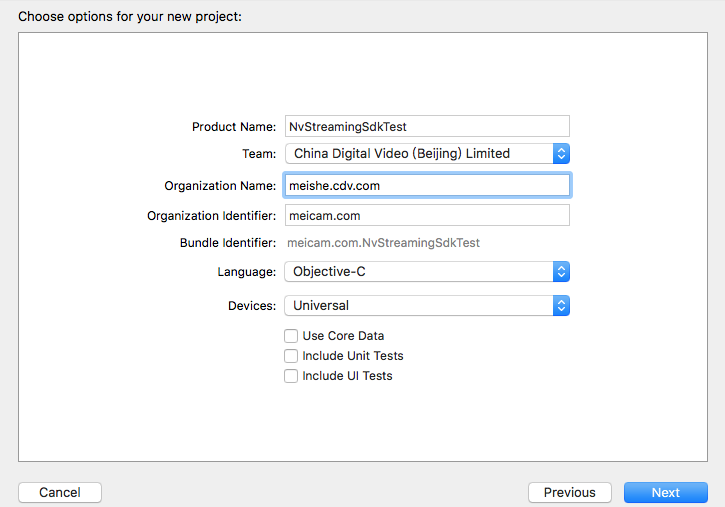Expand the Devices popup showing Universal
Screen dimensions: 725x507
tap(427, 305)
